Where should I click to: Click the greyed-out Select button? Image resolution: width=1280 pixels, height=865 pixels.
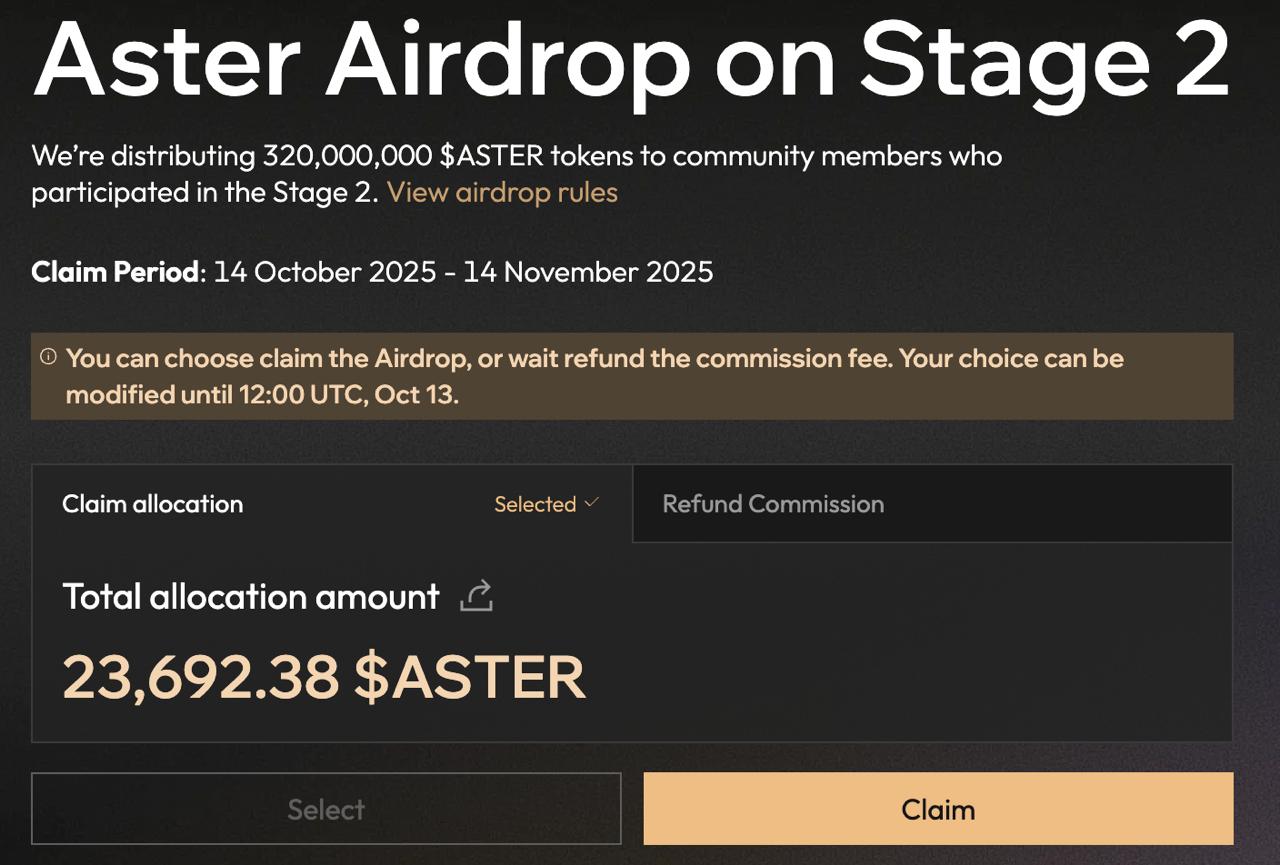(326, 809)
